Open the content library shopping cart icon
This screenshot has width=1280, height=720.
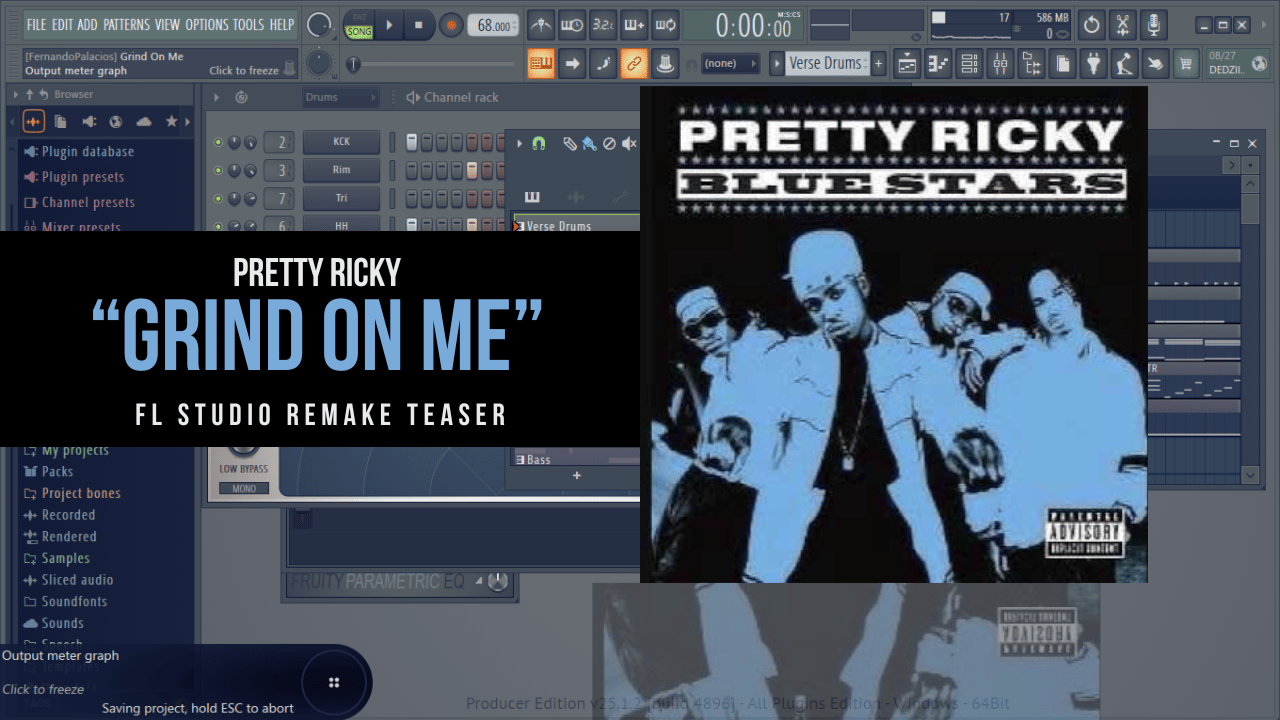pos(1187,64)
